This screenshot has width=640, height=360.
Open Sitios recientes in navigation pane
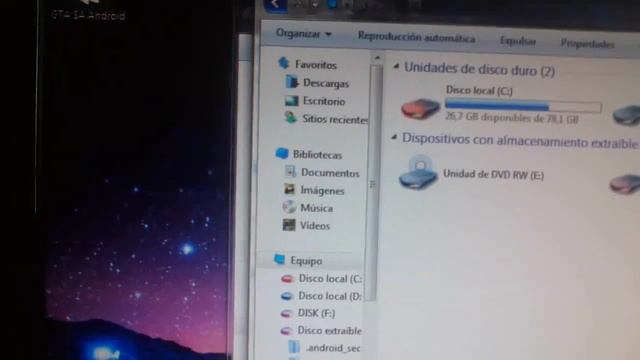coord(335,119)
